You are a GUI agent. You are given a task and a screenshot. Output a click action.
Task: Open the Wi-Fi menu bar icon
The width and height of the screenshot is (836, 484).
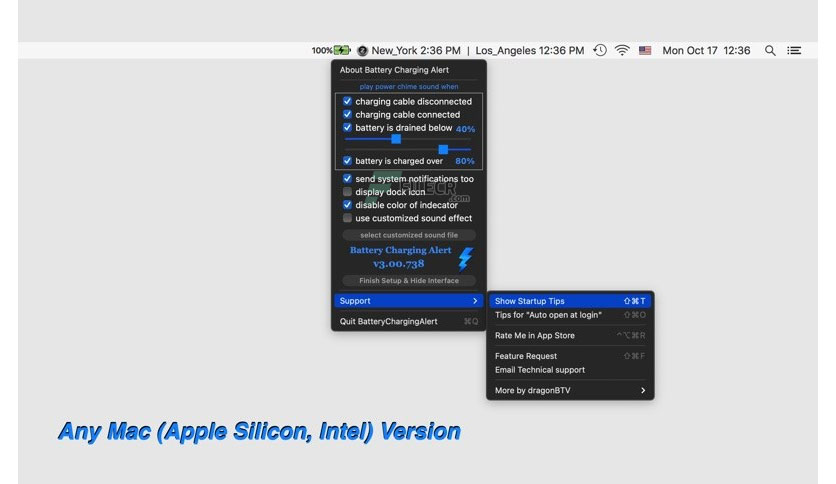(622, 50)
